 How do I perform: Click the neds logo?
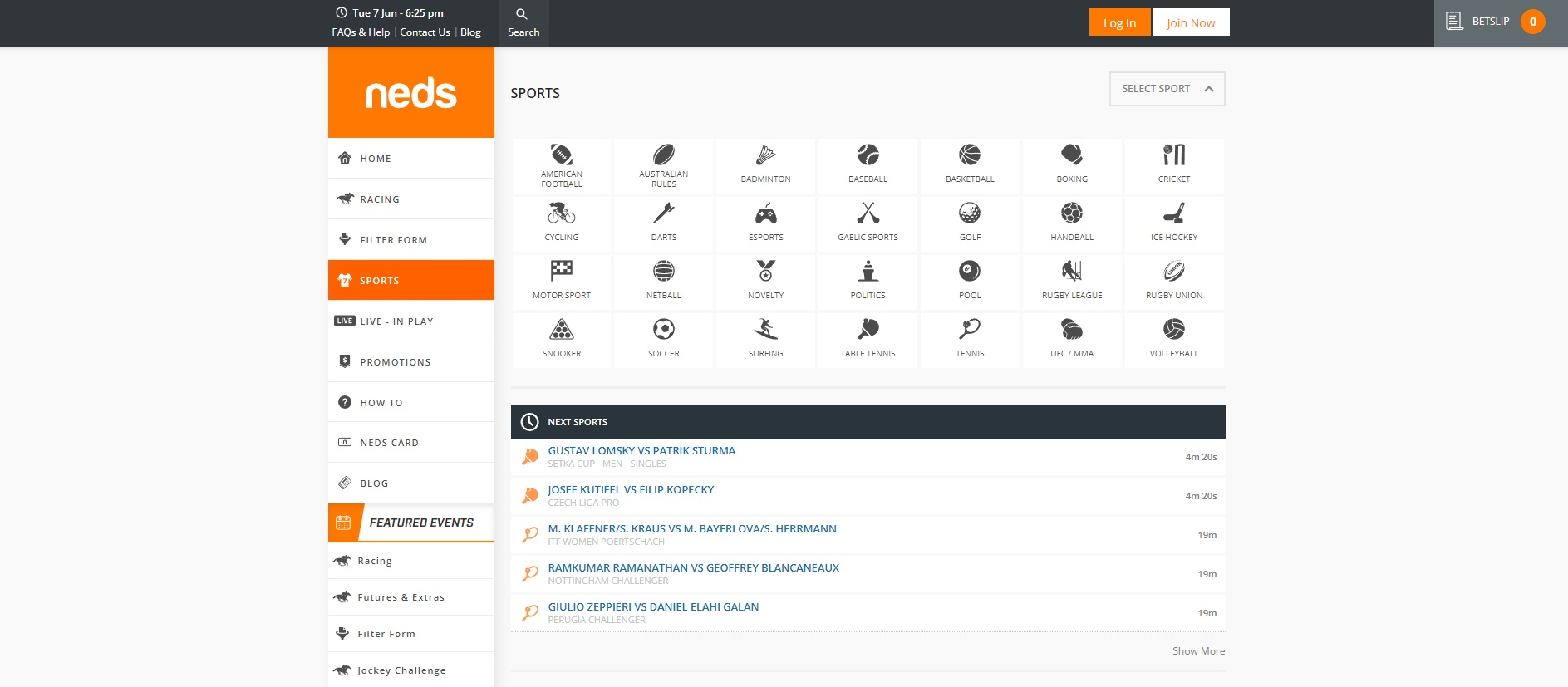coord(411,92)
